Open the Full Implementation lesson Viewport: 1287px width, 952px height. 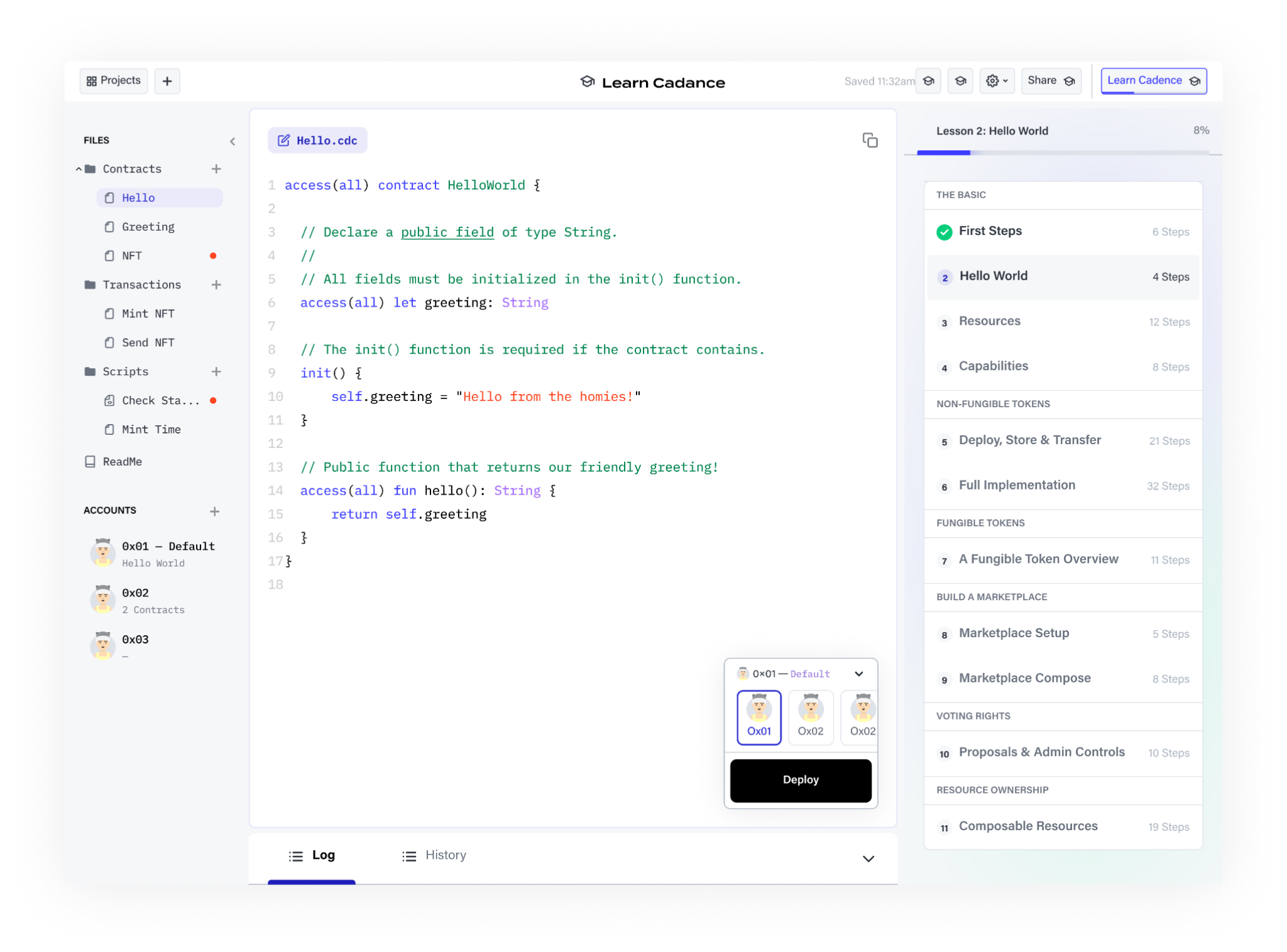[x=1063, y=486]
